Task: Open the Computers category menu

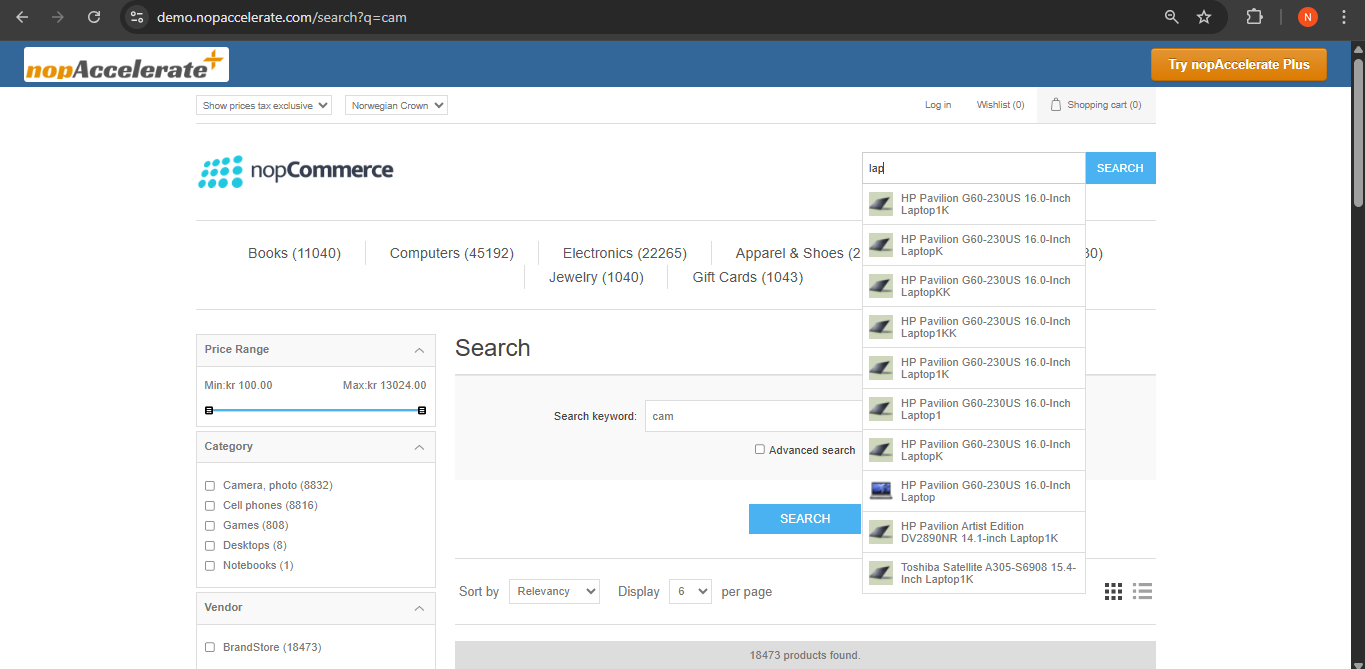Action: (451, 253)
